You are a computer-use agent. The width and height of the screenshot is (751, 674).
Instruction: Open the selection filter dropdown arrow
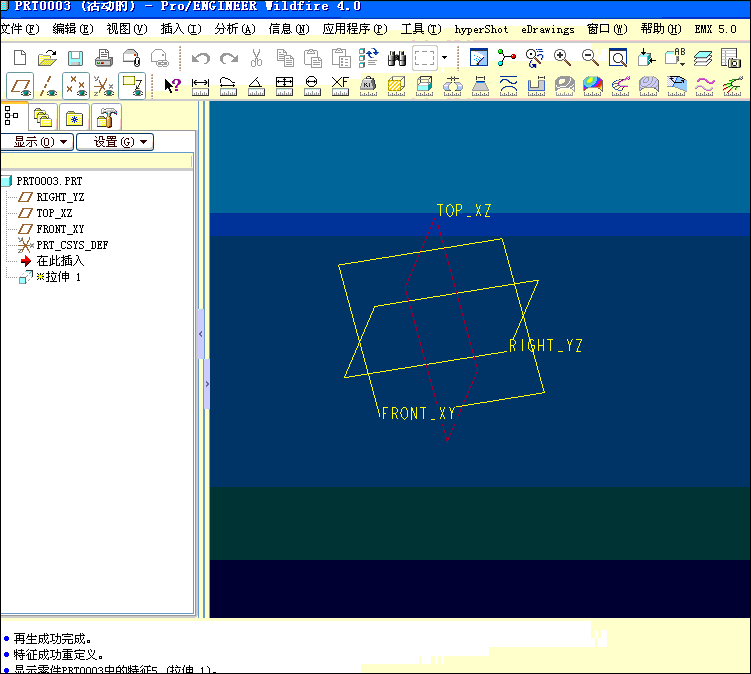click(444, 58)
